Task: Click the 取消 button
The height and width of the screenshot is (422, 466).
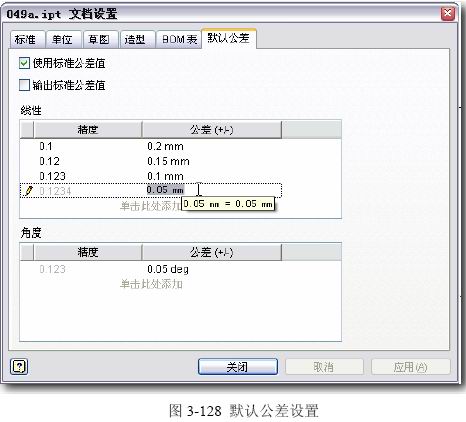Action: point(324,367)
